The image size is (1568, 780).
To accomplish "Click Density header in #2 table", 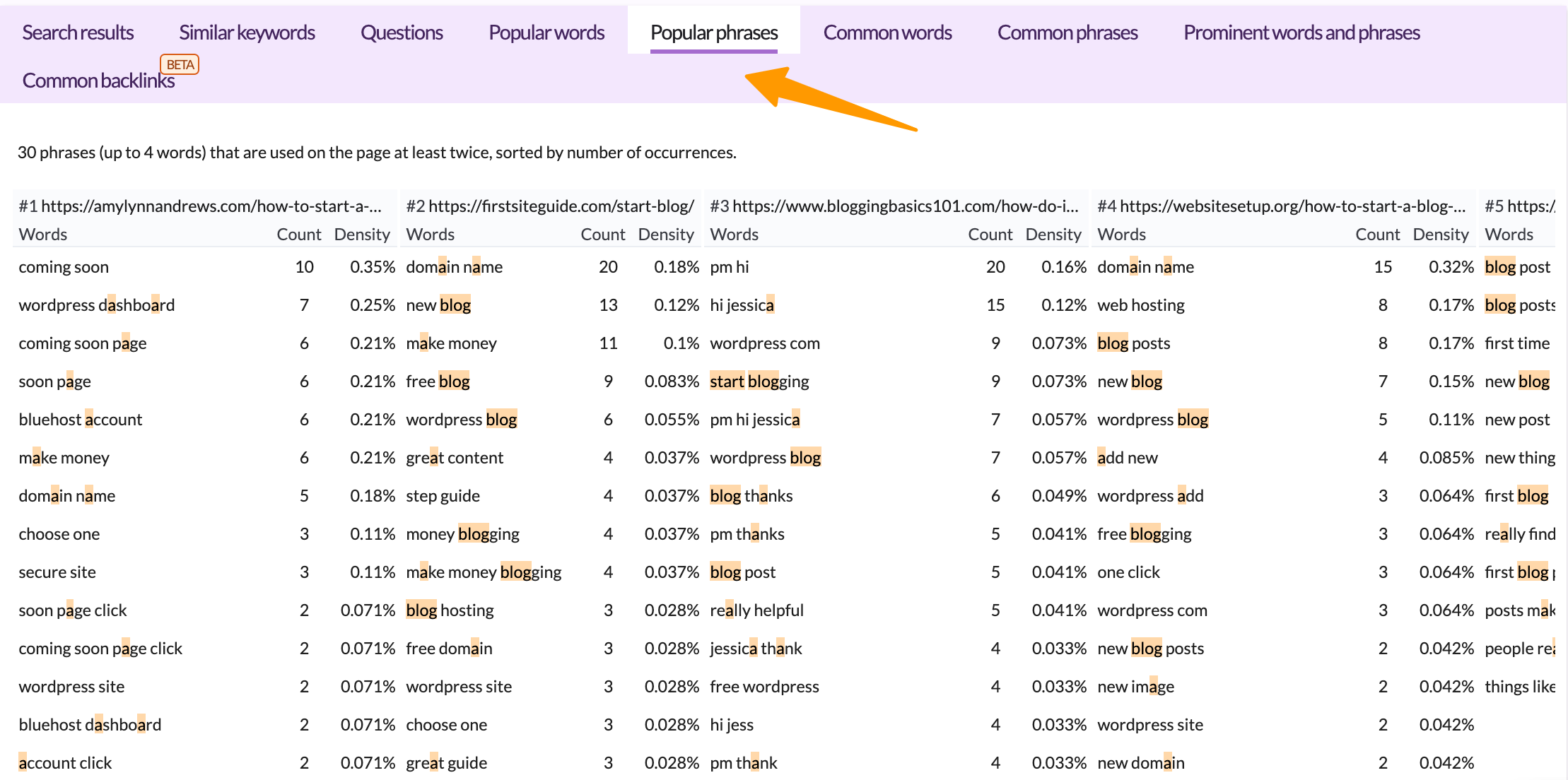I will pos(665,235).
